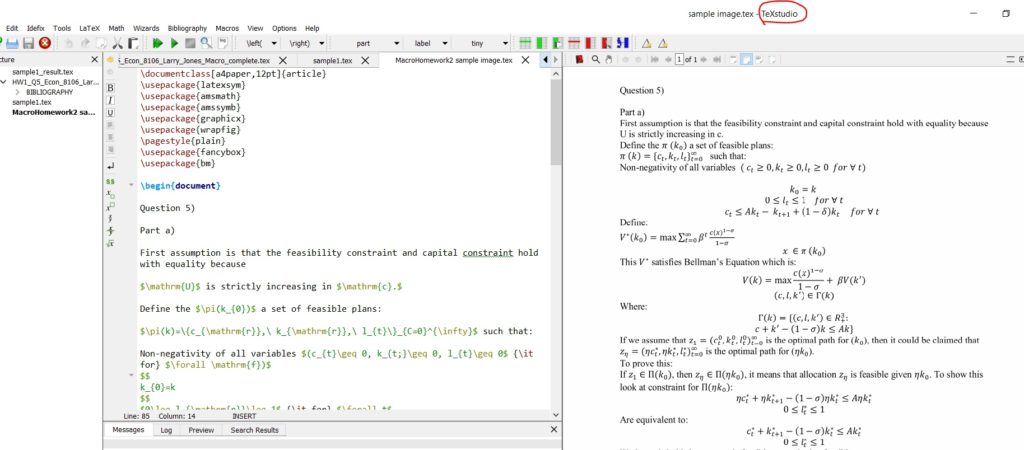Open the \left( delimiter dropdown
The height and width of the screenshot is (450, 1024).
[x=274, y=43]
